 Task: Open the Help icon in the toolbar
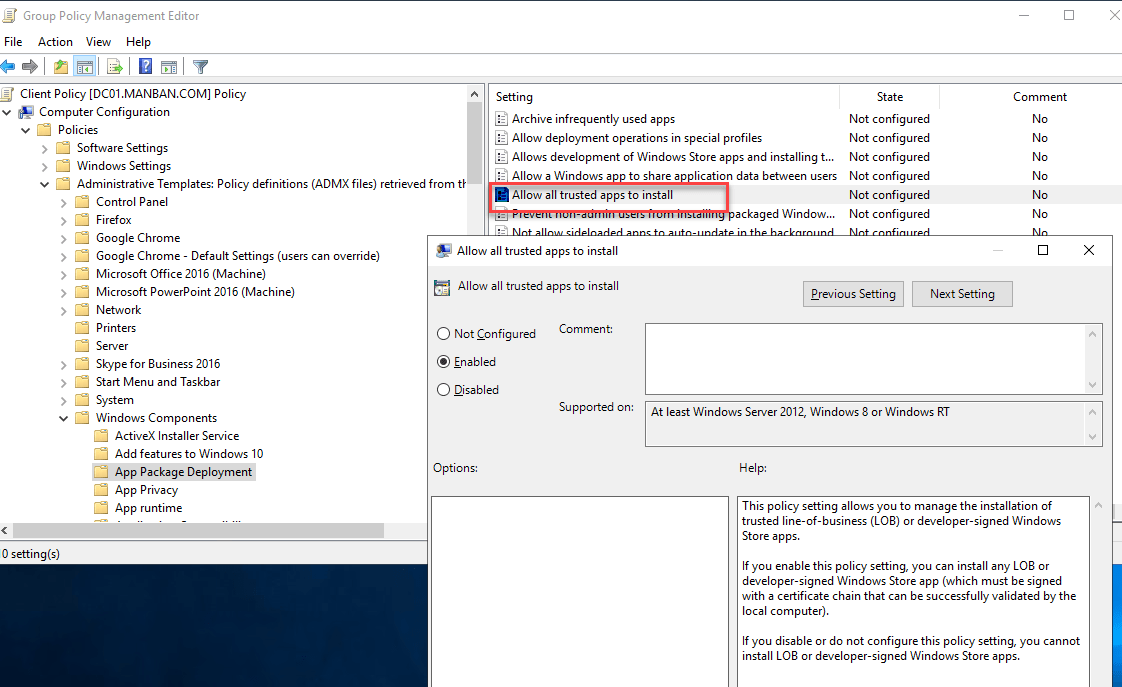146,66
